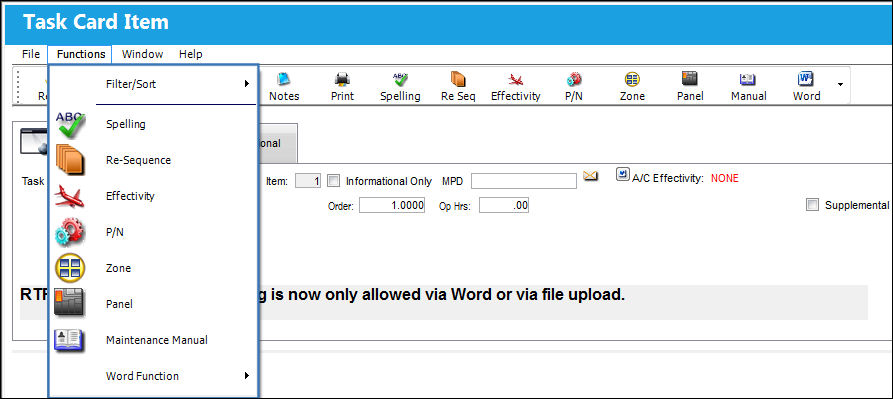
Task: Click the A/C Effectivity icon button
Action: 622,174
